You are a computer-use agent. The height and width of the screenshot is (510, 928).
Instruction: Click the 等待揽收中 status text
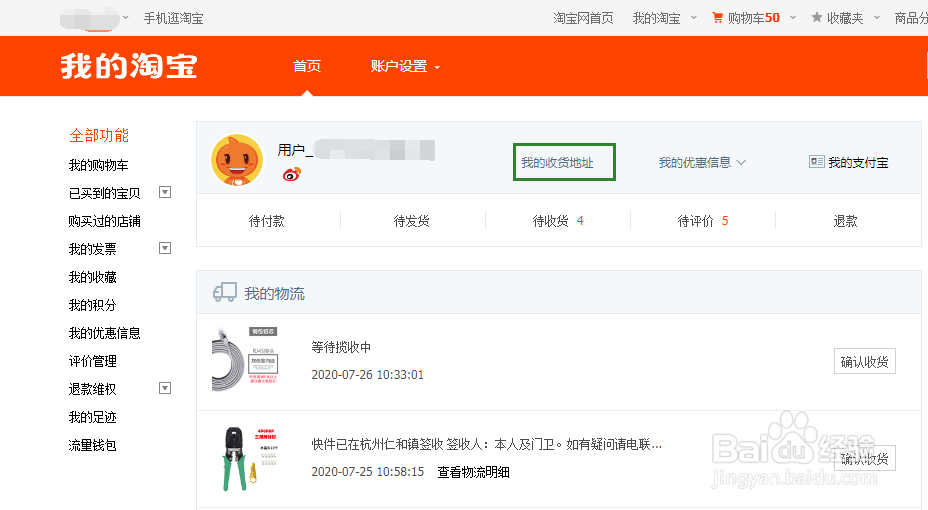341,347
